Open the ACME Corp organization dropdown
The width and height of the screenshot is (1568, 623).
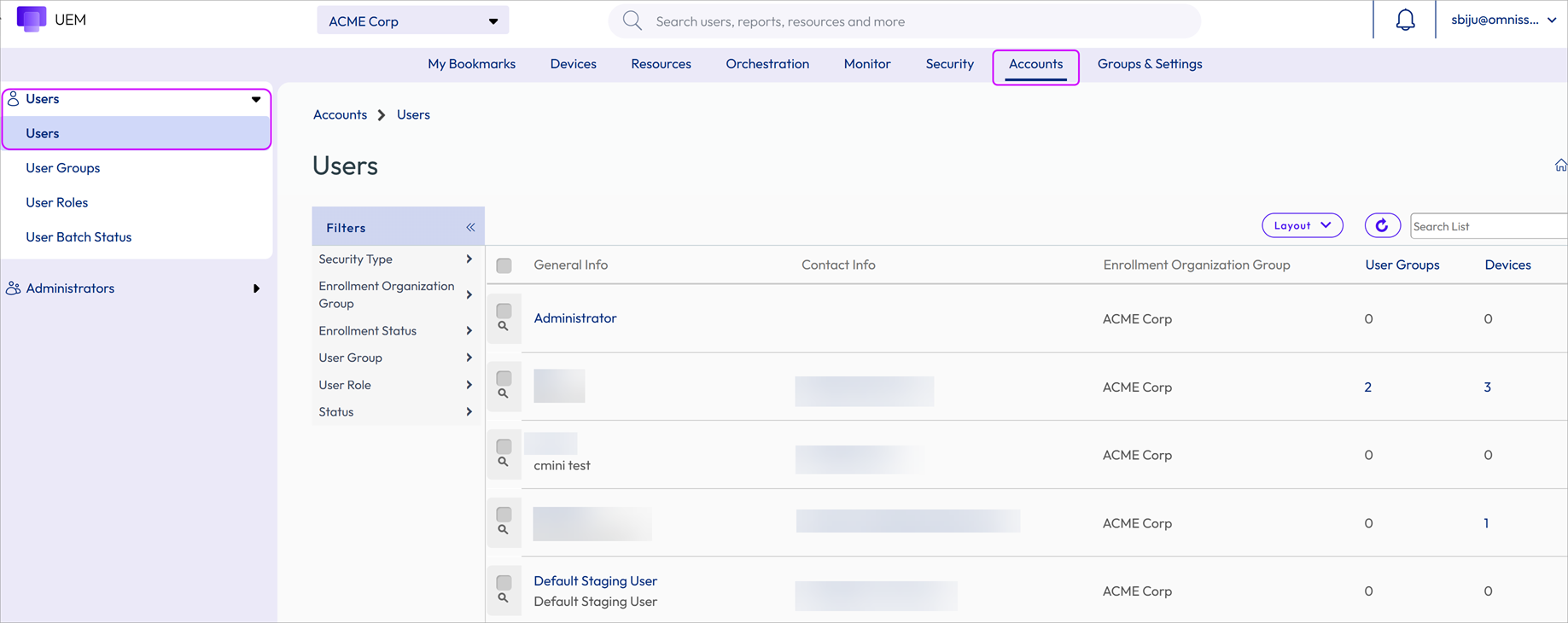point(413,20)
